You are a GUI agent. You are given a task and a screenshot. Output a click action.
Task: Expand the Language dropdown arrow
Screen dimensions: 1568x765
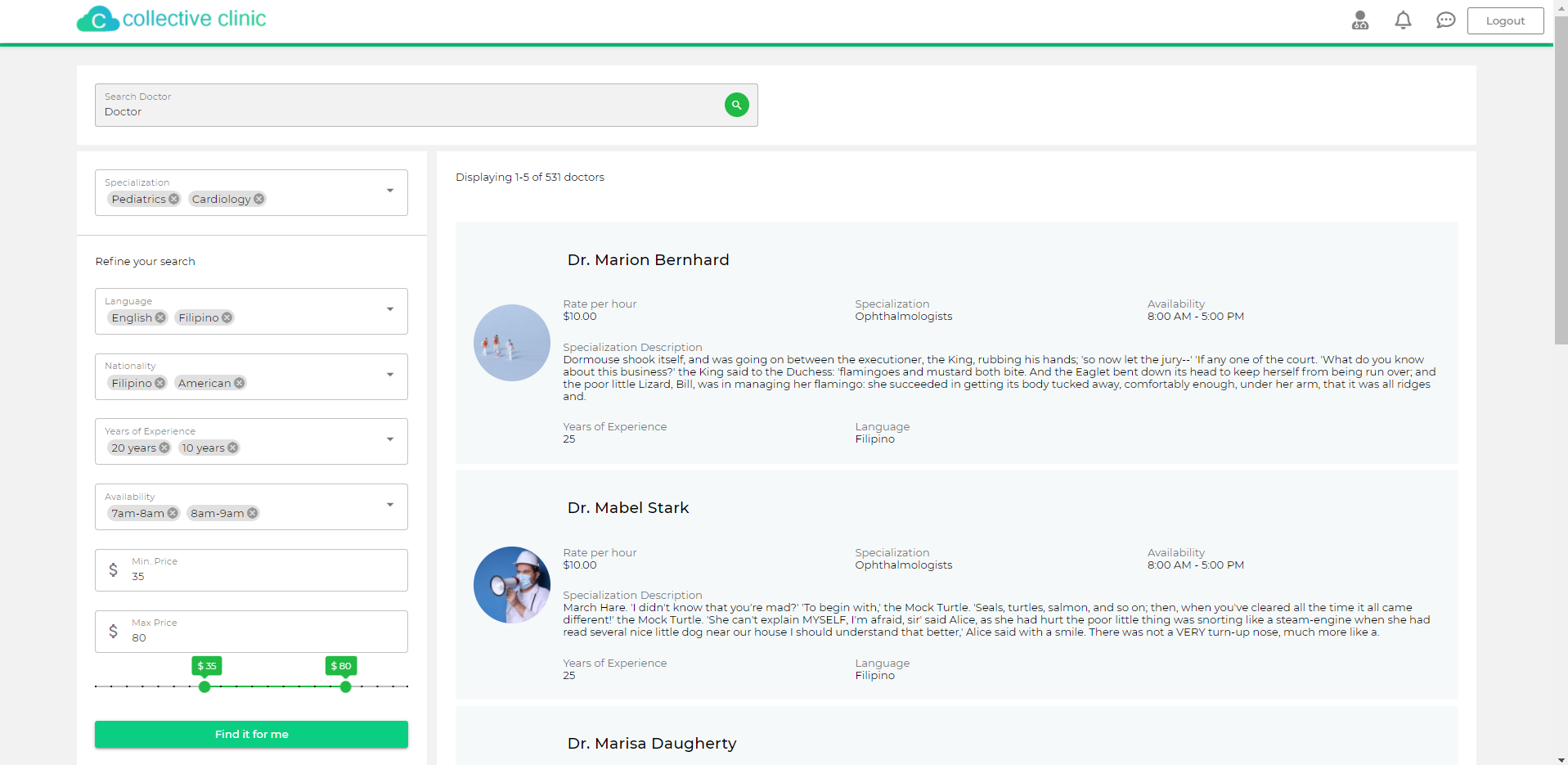coord(390,309)
